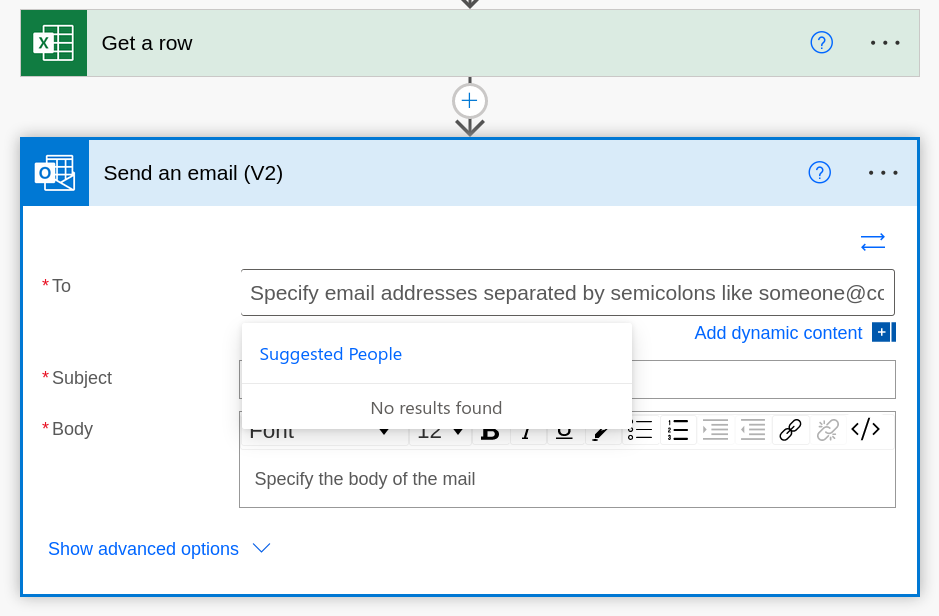This screenshot has width=939, height=616.
Task: Switch to HTML code view
Action: (x=865, y=430)
